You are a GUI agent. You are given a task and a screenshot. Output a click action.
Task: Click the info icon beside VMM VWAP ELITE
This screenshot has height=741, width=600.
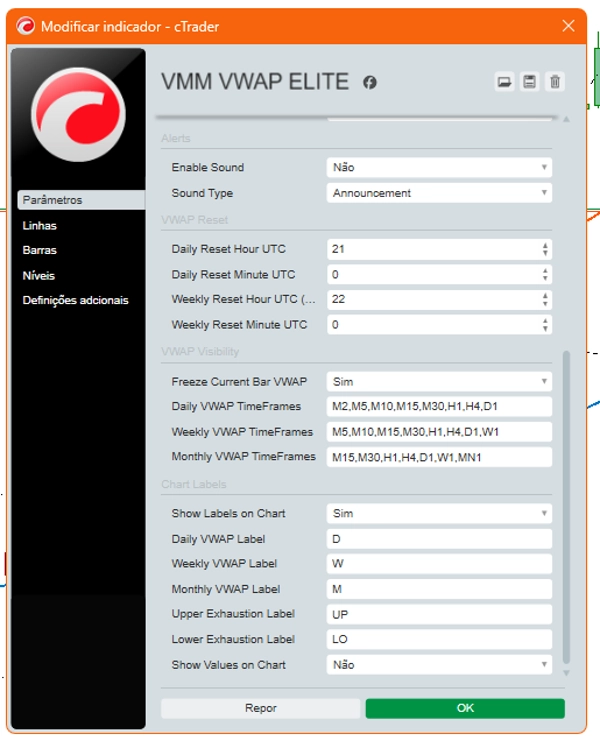point(370,83)
